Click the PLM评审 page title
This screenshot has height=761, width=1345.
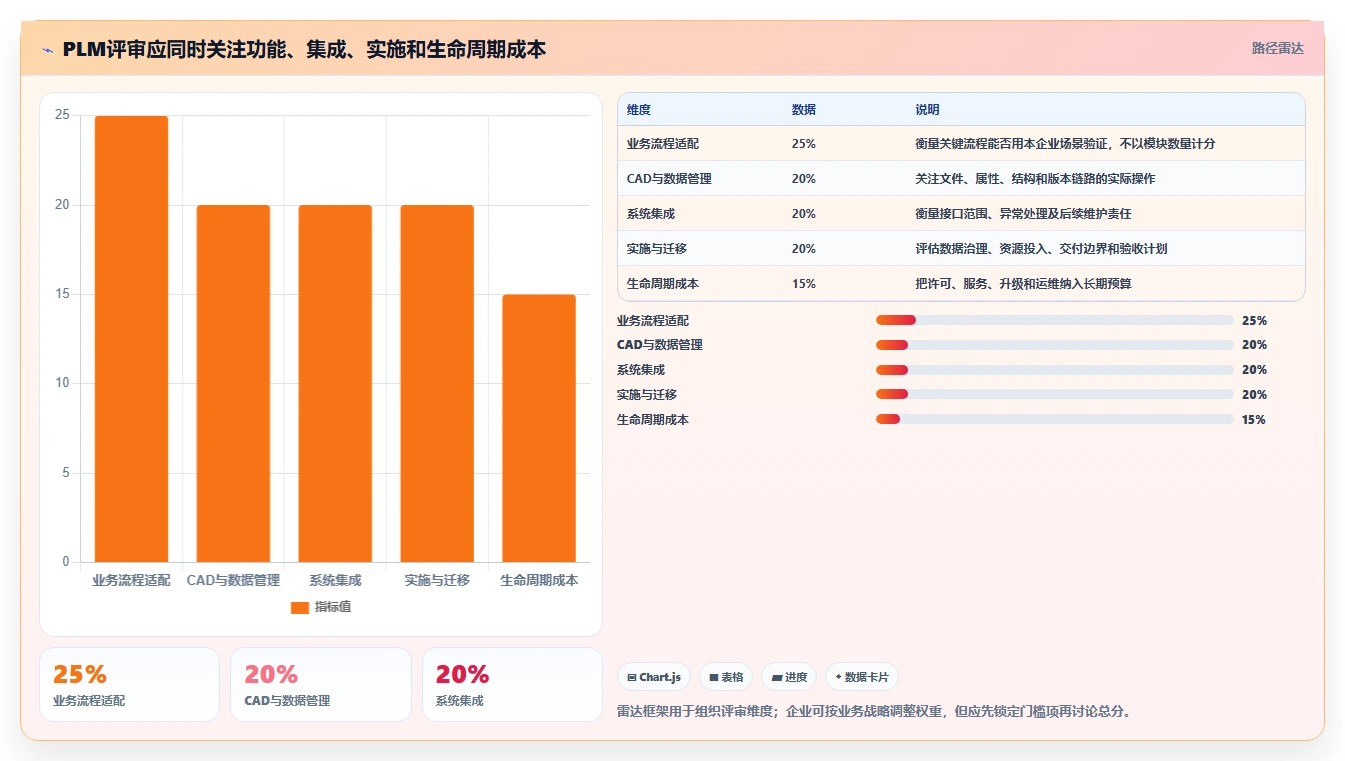[304, 49]
